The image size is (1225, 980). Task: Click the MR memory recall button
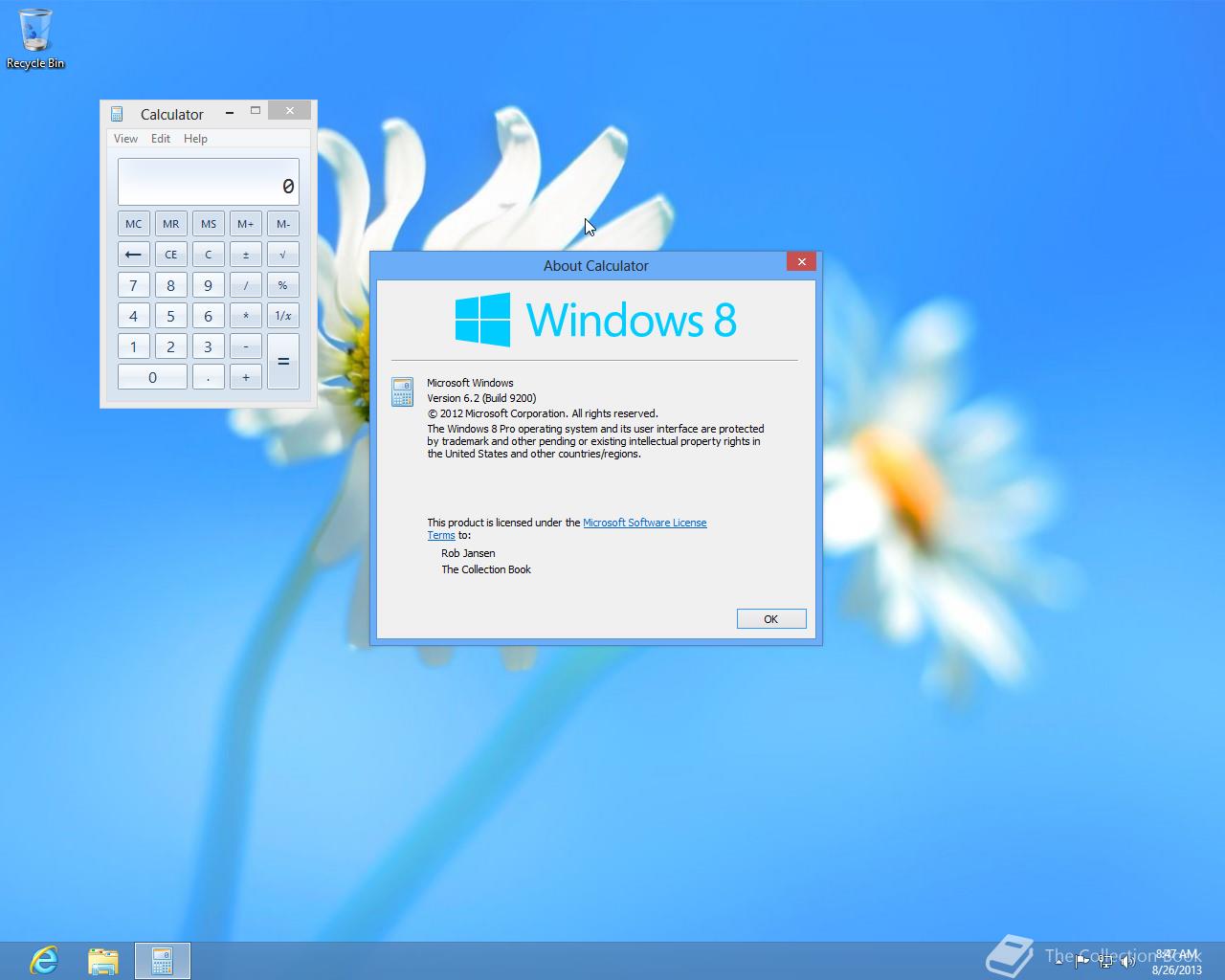point(170,224)
